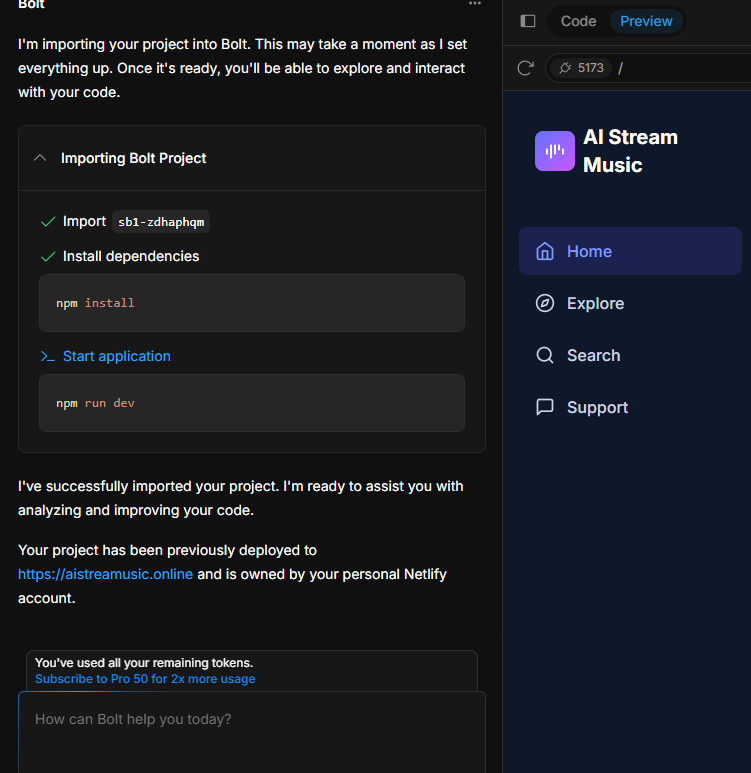Viewport: 751px width, 773px height.
Task: Click the terminal prompt icon
Action: point(47,356)
